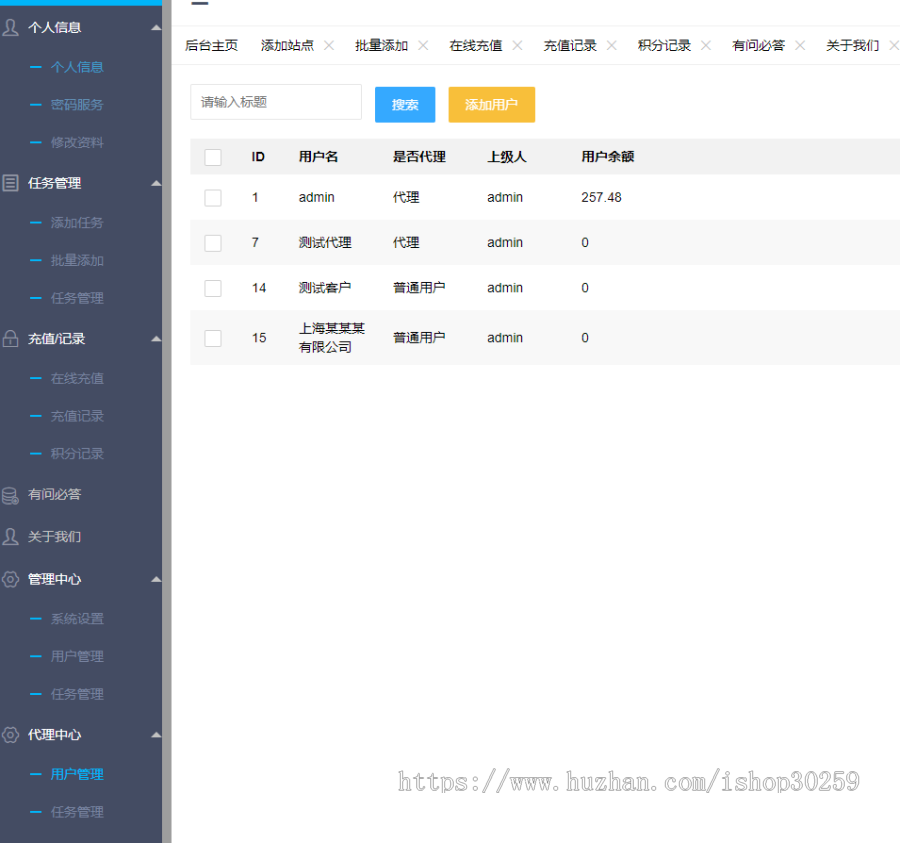
Task: Open 充值记录 in sidebar
Action: [77, 416]
